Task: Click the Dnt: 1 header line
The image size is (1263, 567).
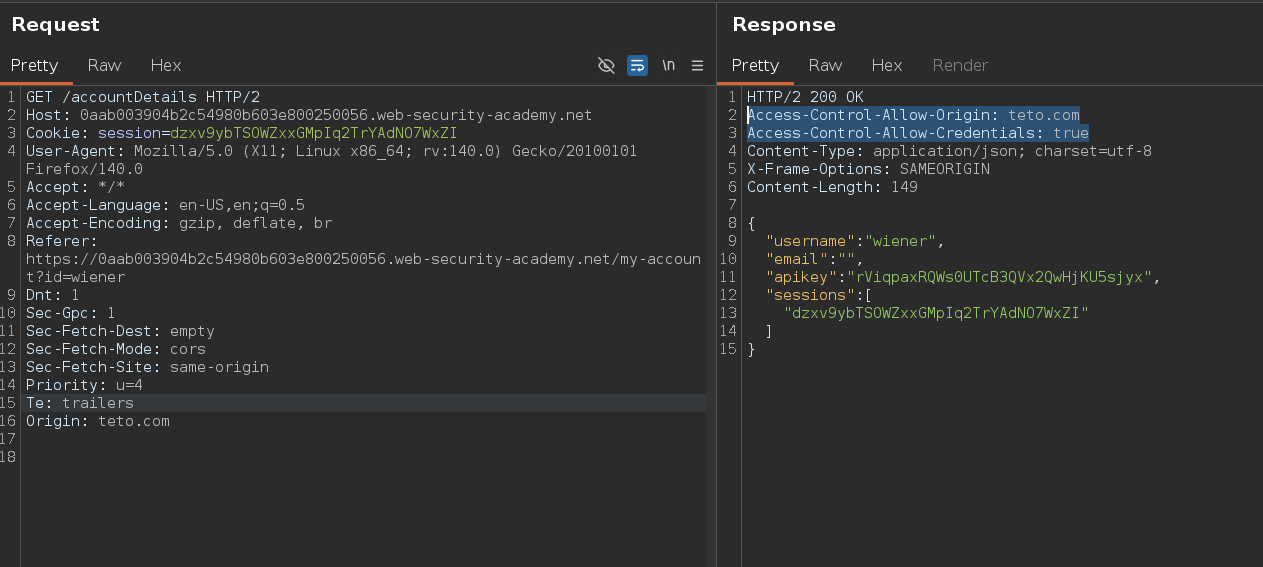Action: click(x=53, y=295)
